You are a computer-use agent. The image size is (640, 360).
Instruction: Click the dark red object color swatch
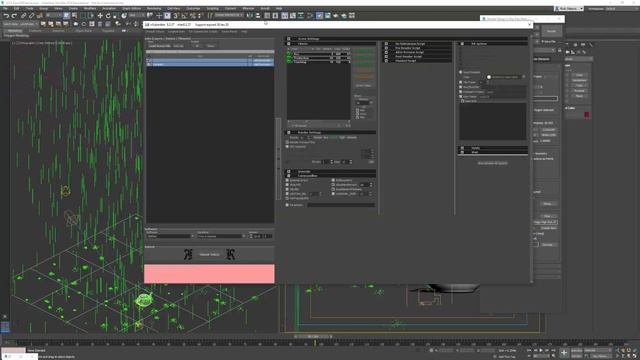(x=587, y=115)
